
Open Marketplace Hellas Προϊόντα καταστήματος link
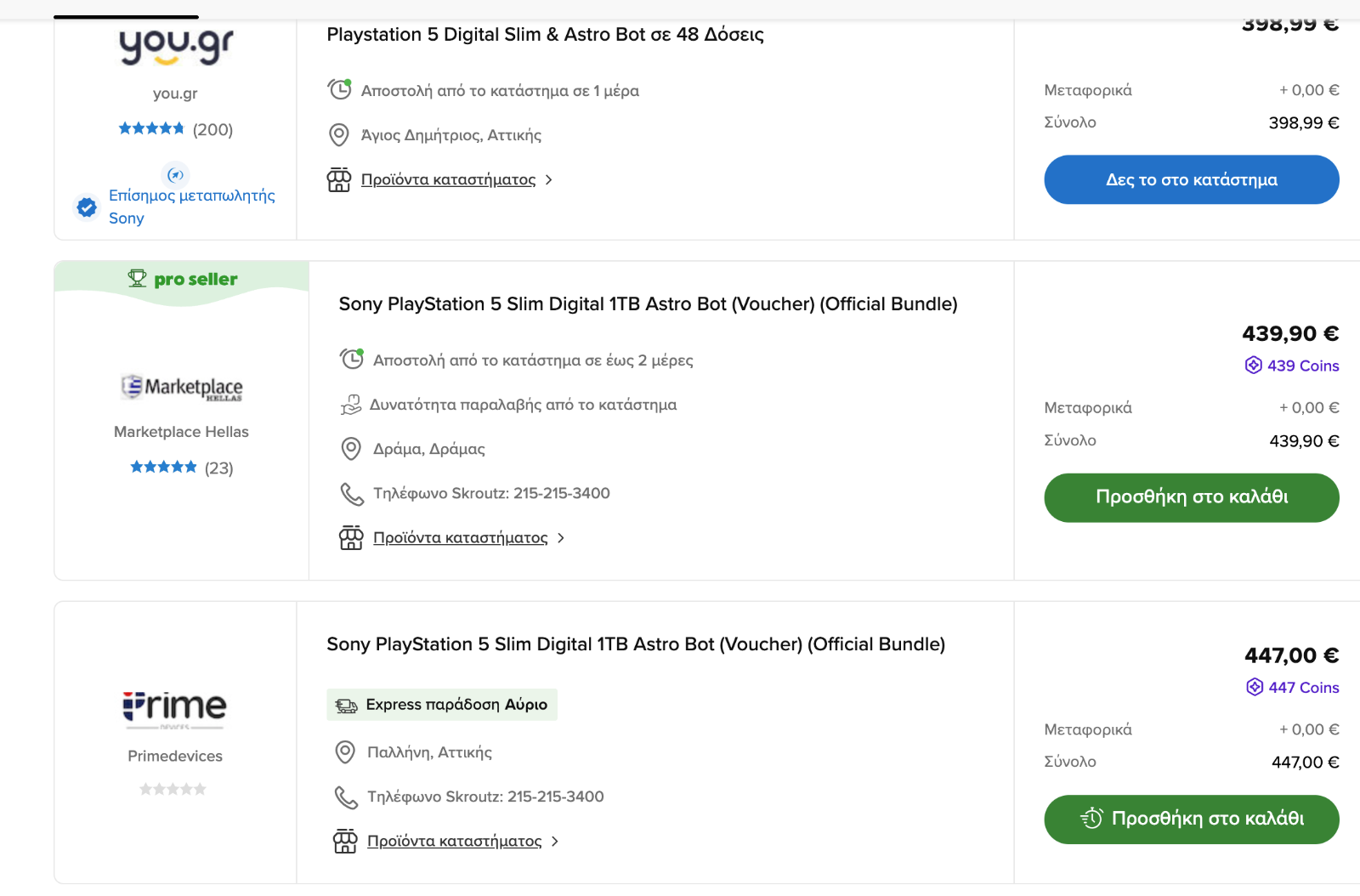pos(460,537)
